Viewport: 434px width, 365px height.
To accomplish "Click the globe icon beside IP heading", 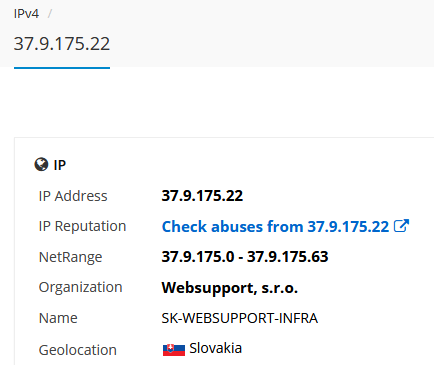I will (x=41, y=164).
